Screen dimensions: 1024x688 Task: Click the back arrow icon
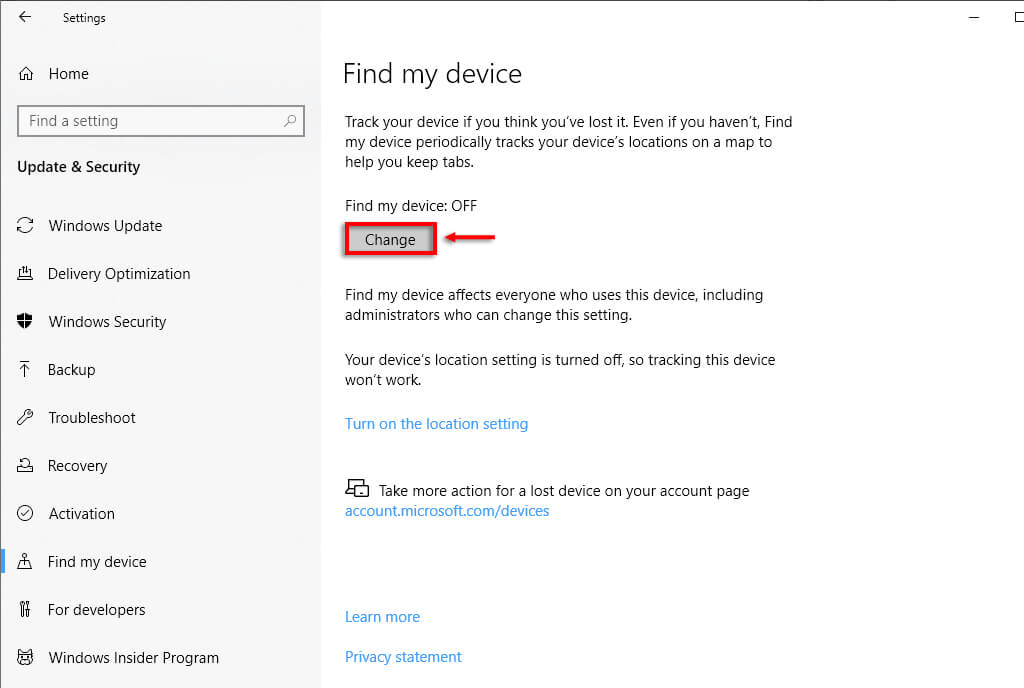(25, 17)
